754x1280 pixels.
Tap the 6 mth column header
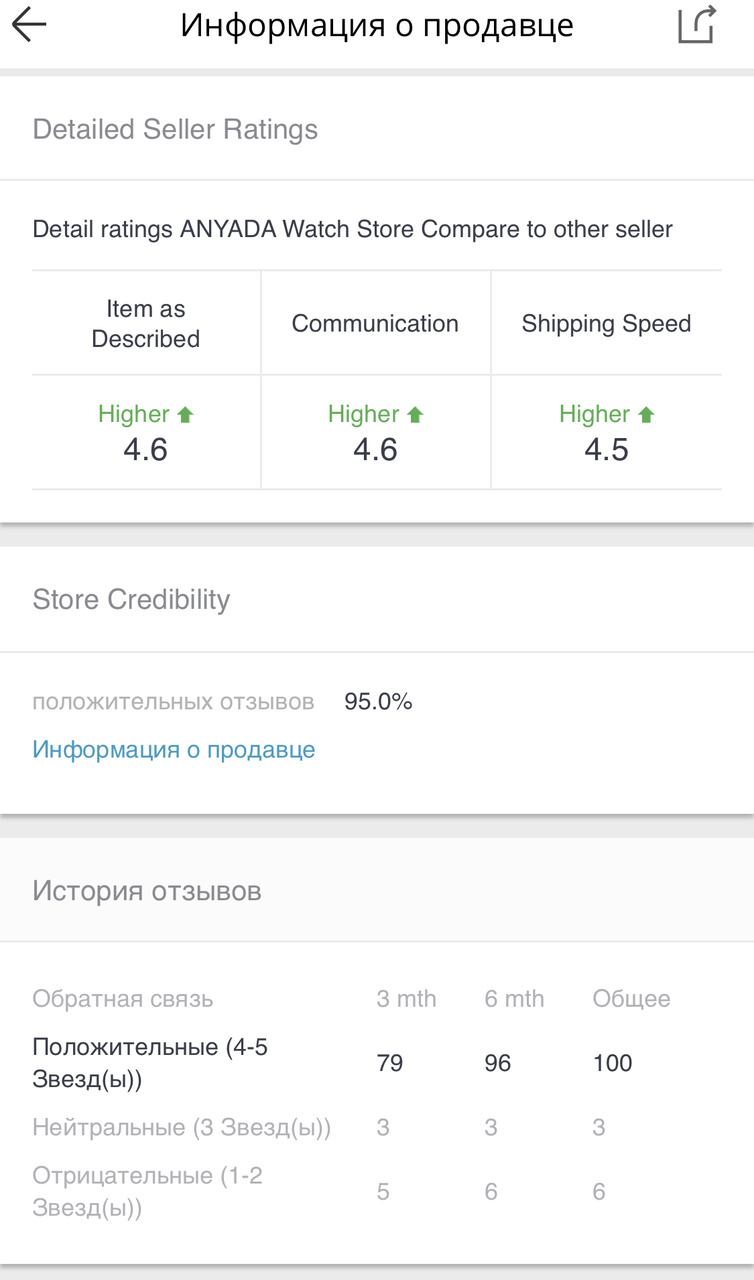(x=514, y=999)
